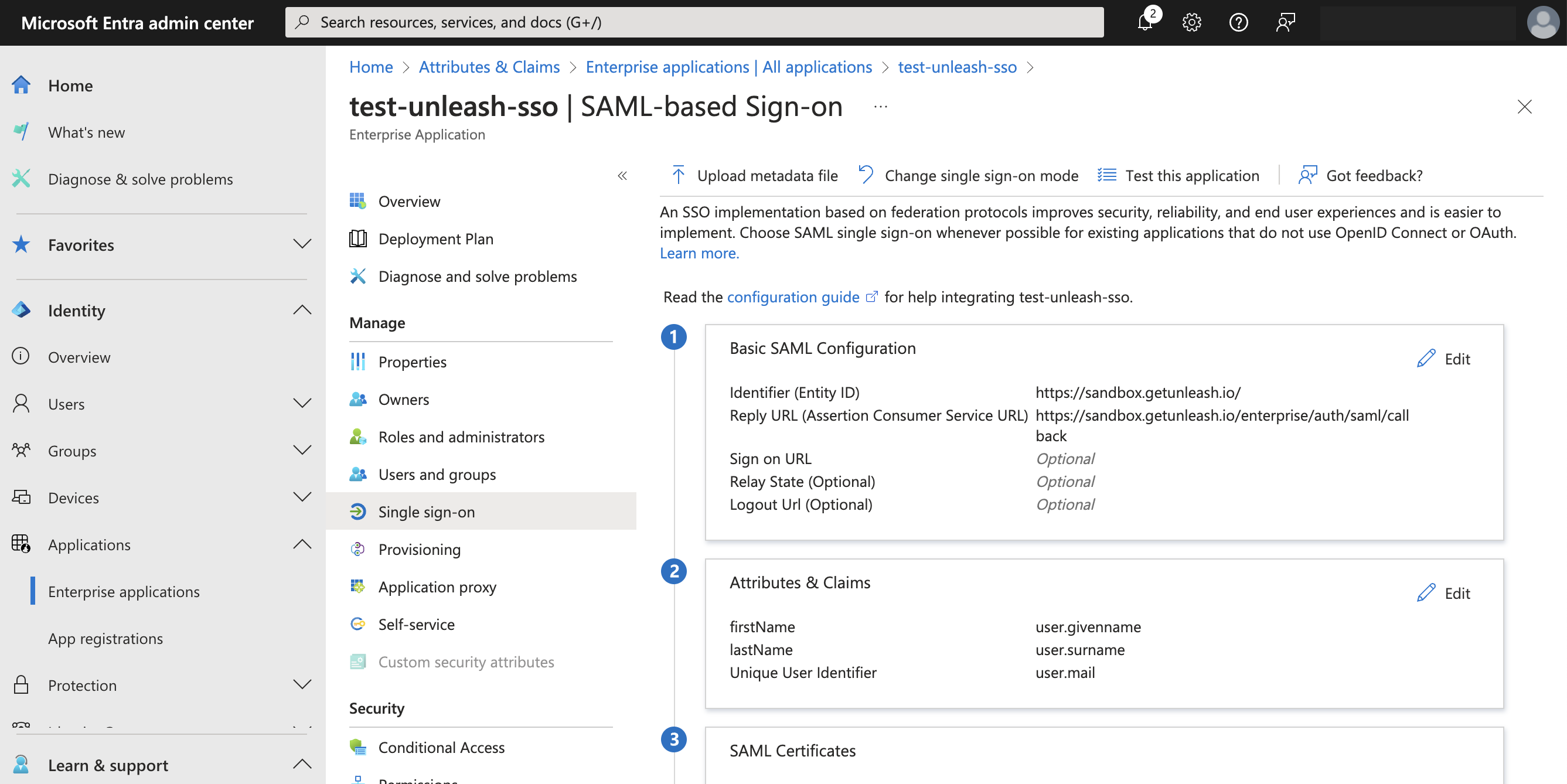Open Application proxy settings
Viewport: 1567px width, 784px height.
pos(437,587)
